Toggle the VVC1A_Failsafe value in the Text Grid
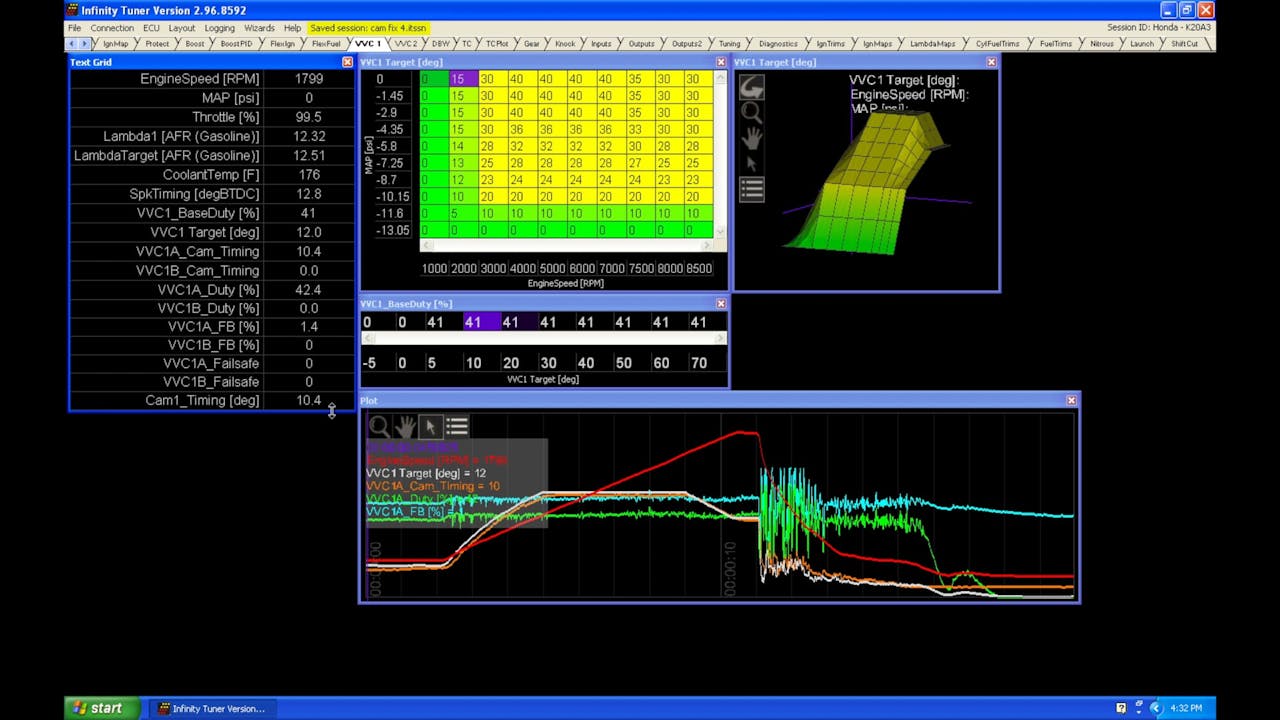 pos(308,363)
